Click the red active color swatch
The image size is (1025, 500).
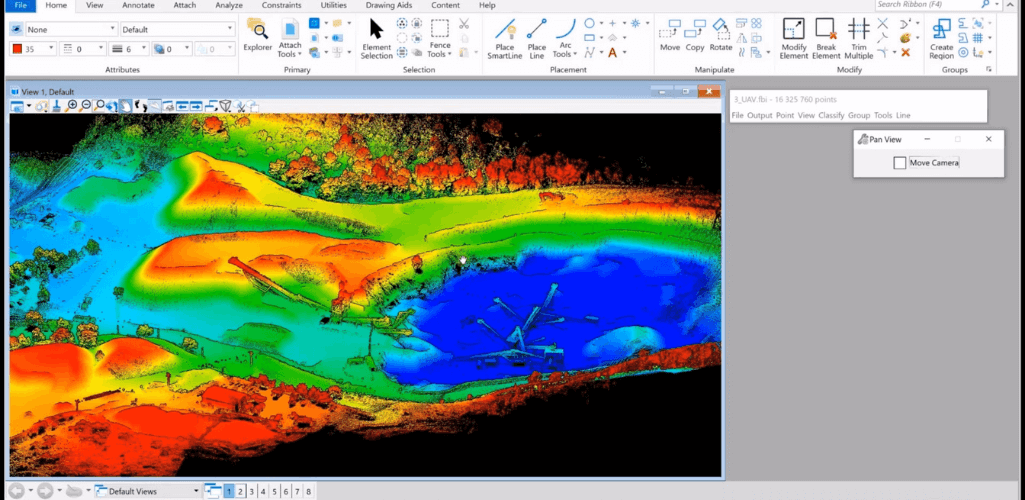(17, 48)
